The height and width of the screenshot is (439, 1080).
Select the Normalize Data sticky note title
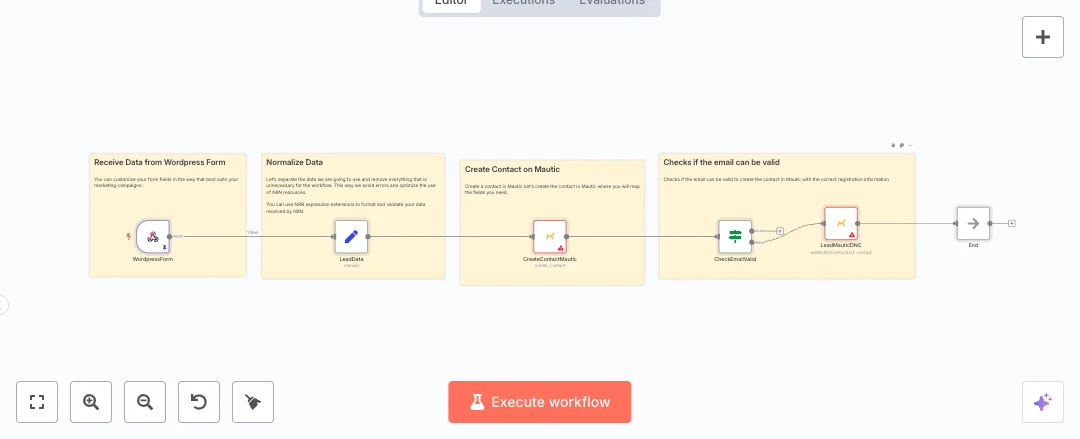(293, 162)
